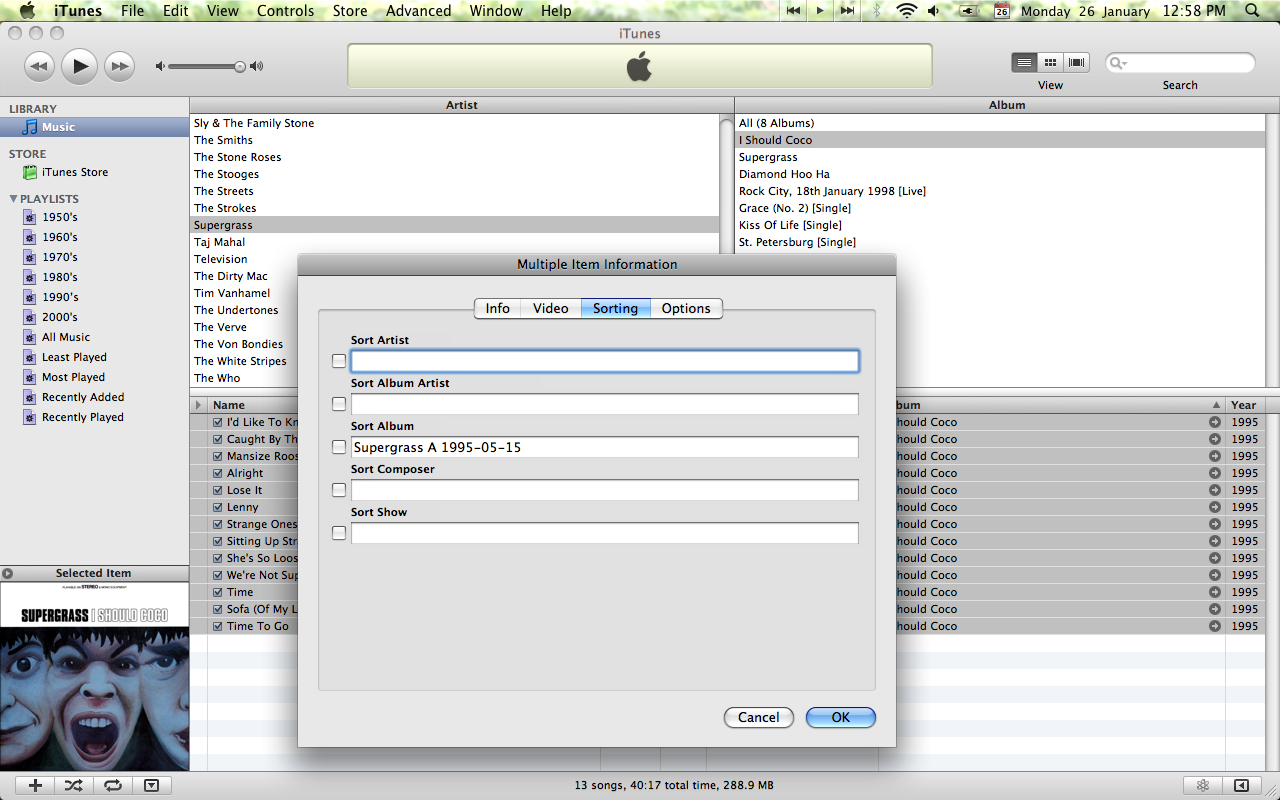Collapse the Playlists section triangle
This screenshot has width=1280, height=800.
(13, 199)
